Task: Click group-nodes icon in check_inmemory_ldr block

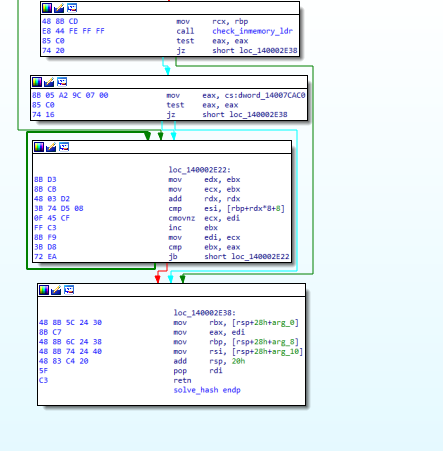Action: coord(72,8)
